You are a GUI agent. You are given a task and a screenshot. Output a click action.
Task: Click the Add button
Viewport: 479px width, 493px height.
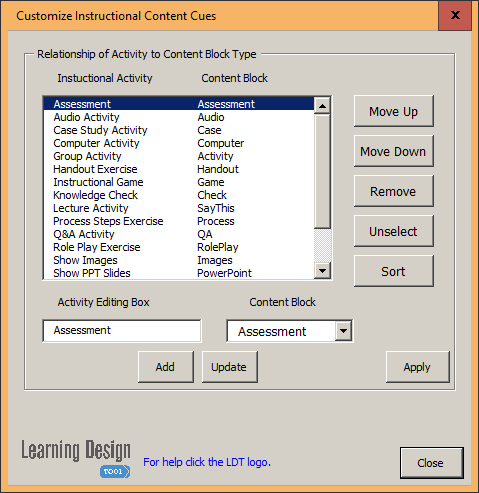(x=166, y=367)
